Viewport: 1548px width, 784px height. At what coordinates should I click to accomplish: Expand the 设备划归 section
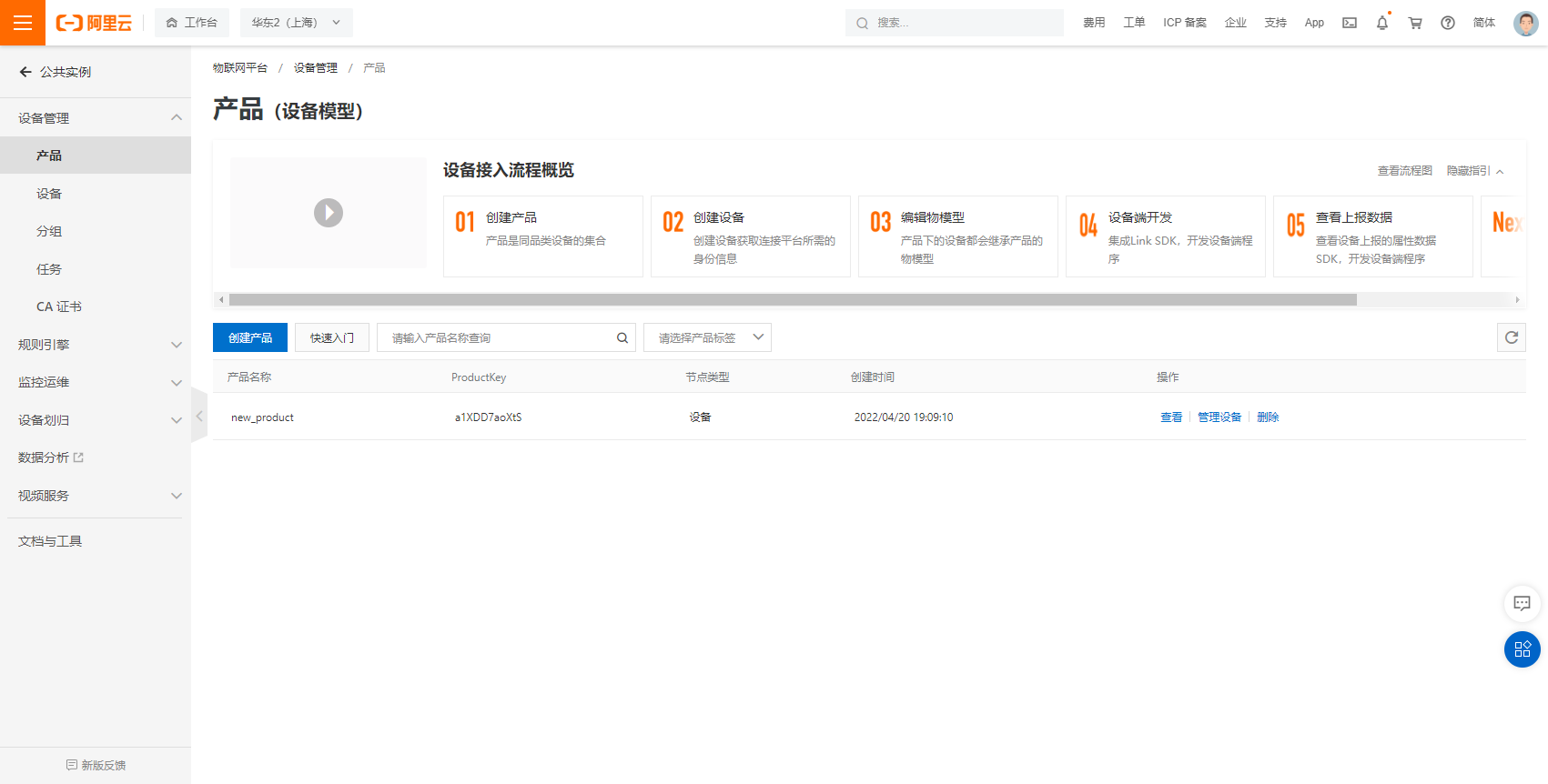(96, 420)
